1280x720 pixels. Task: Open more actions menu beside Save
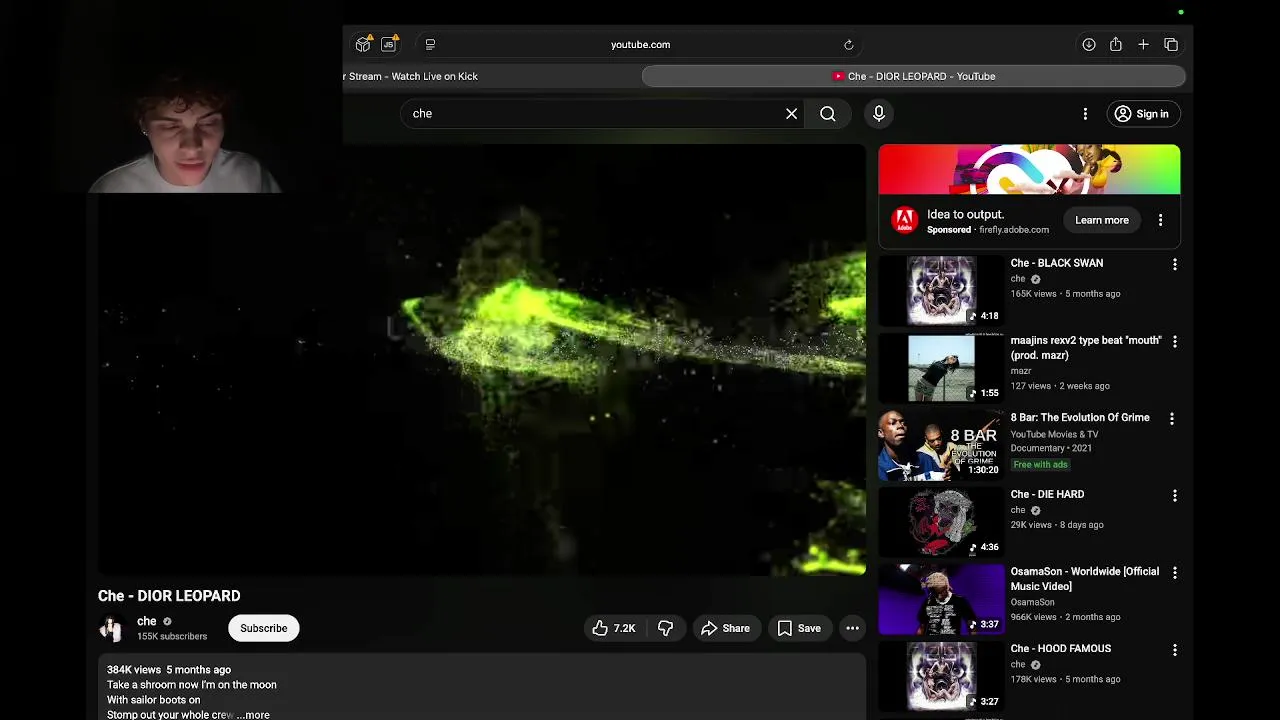click(x=852, y=628)
